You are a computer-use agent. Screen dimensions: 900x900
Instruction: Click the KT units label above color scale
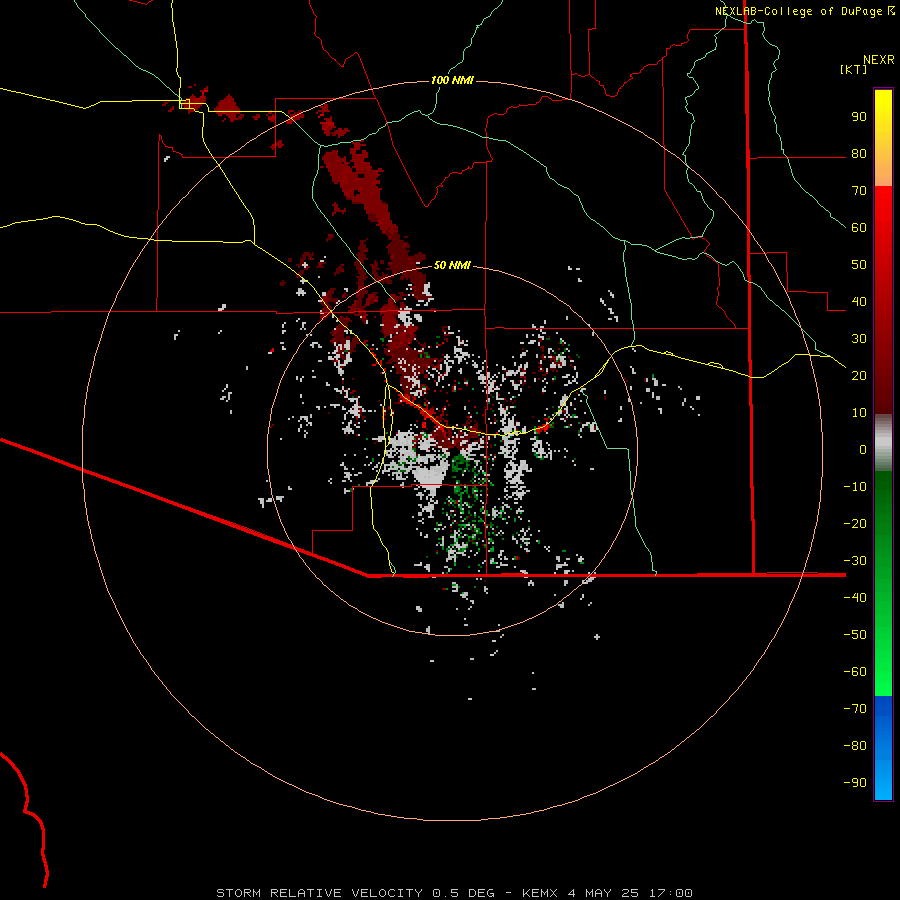click(x=854, y=69)
